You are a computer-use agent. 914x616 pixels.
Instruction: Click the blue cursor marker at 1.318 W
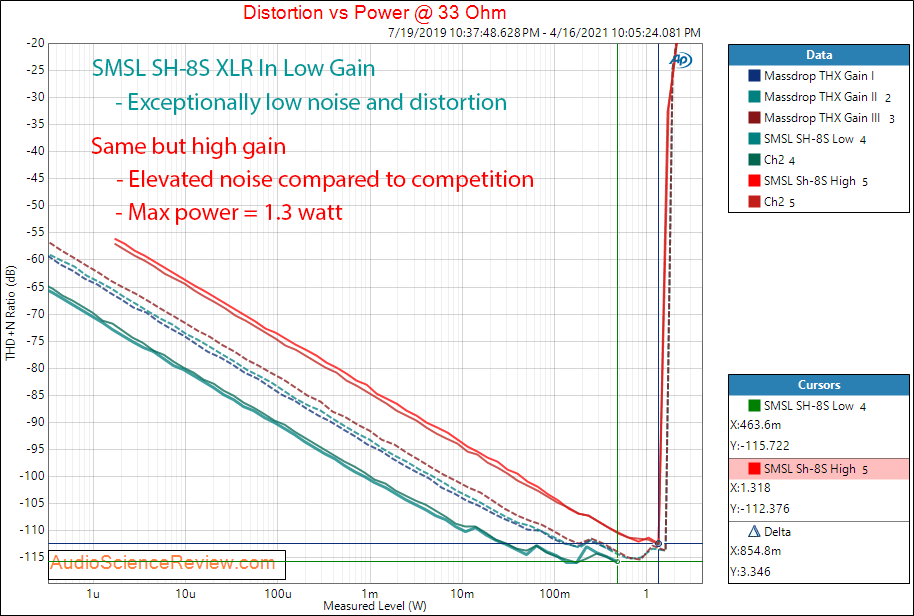pos(659,543)
